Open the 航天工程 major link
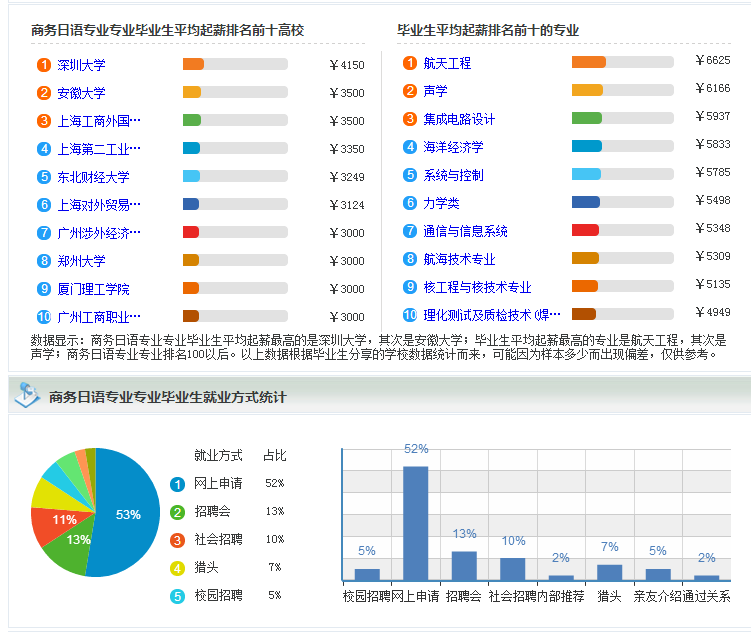 click(447, 63)
